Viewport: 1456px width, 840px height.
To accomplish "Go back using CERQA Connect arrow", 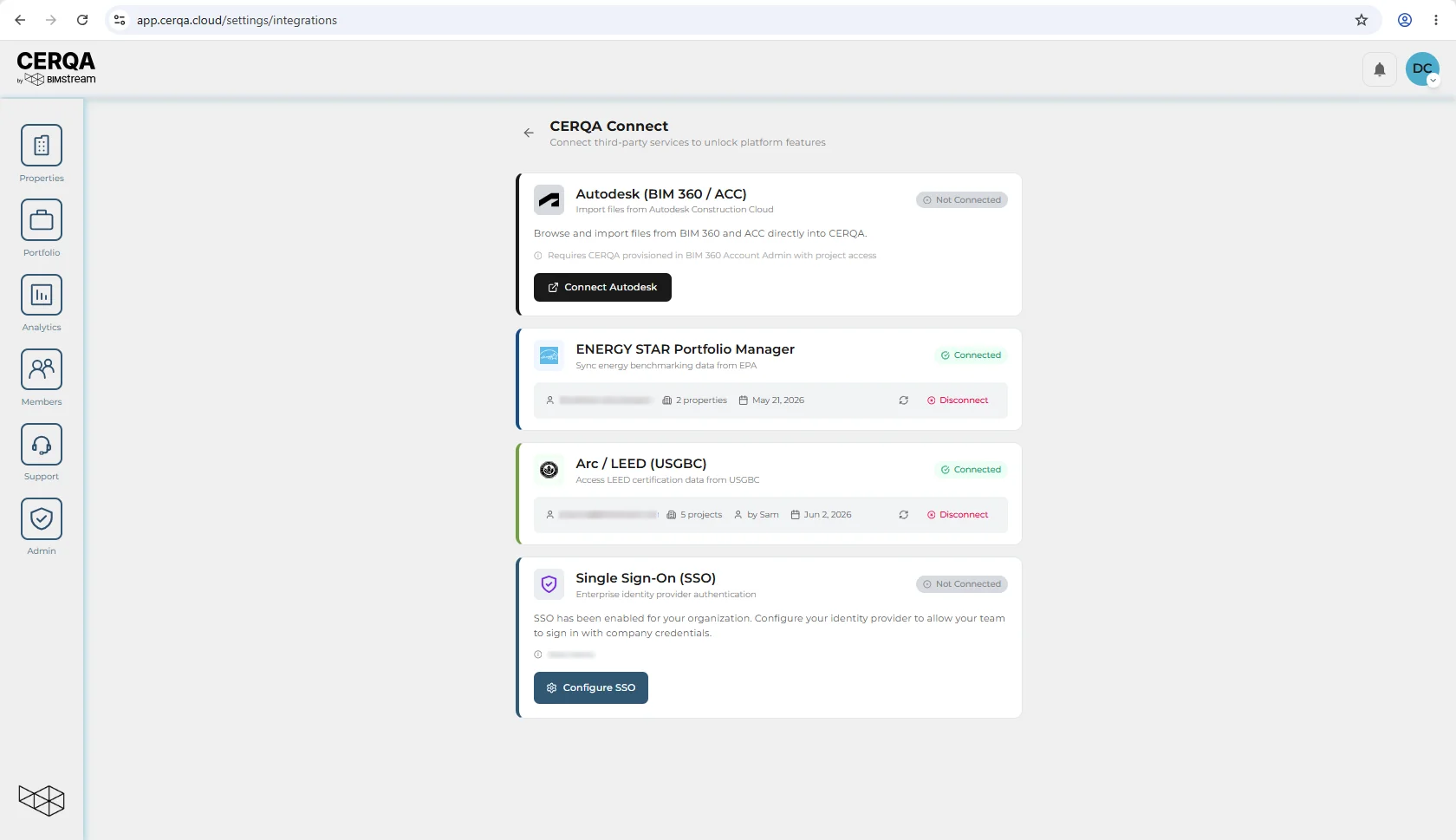I will pos(529,133).
